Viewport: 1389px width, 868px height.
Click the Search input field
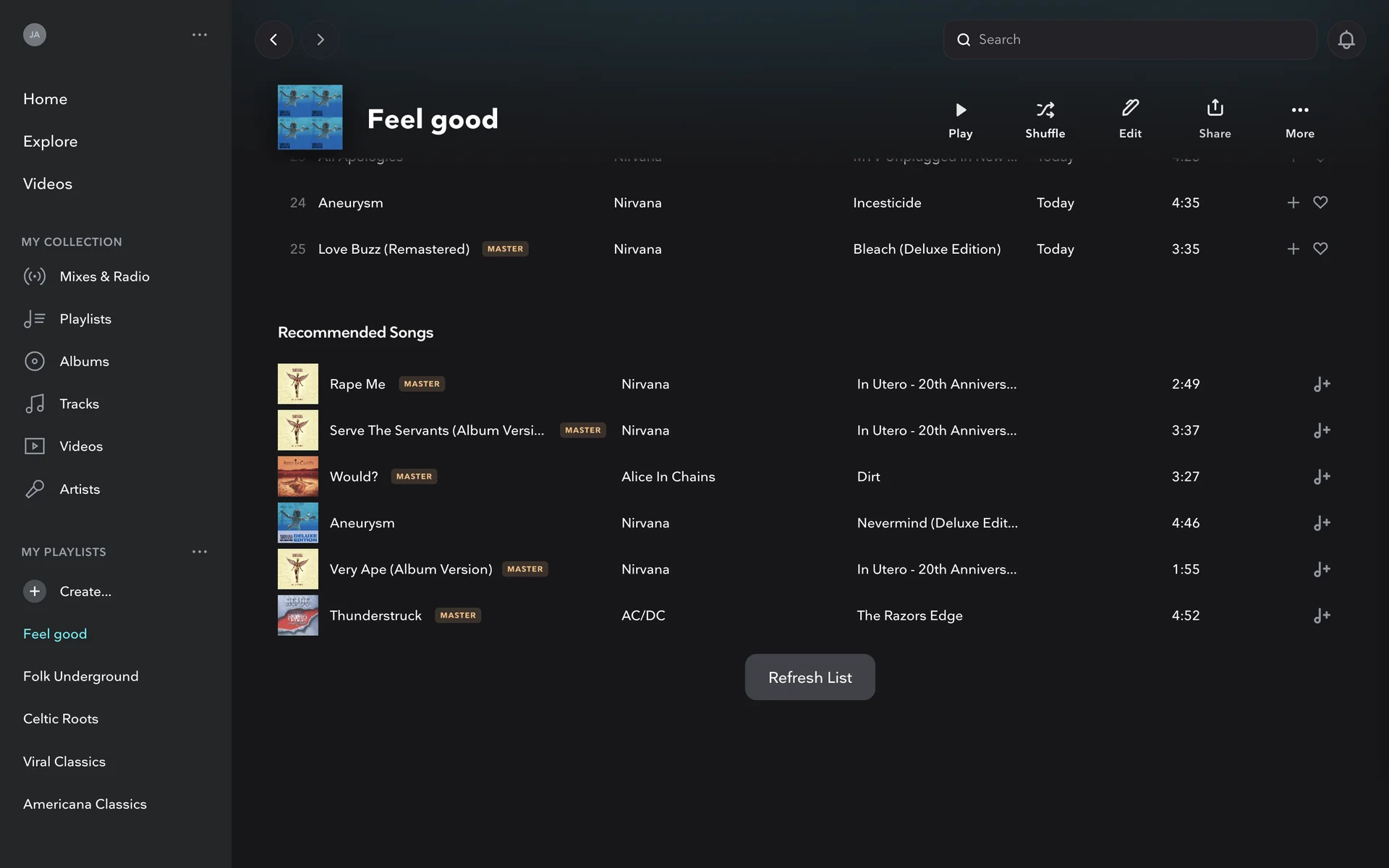point(1129,40)
